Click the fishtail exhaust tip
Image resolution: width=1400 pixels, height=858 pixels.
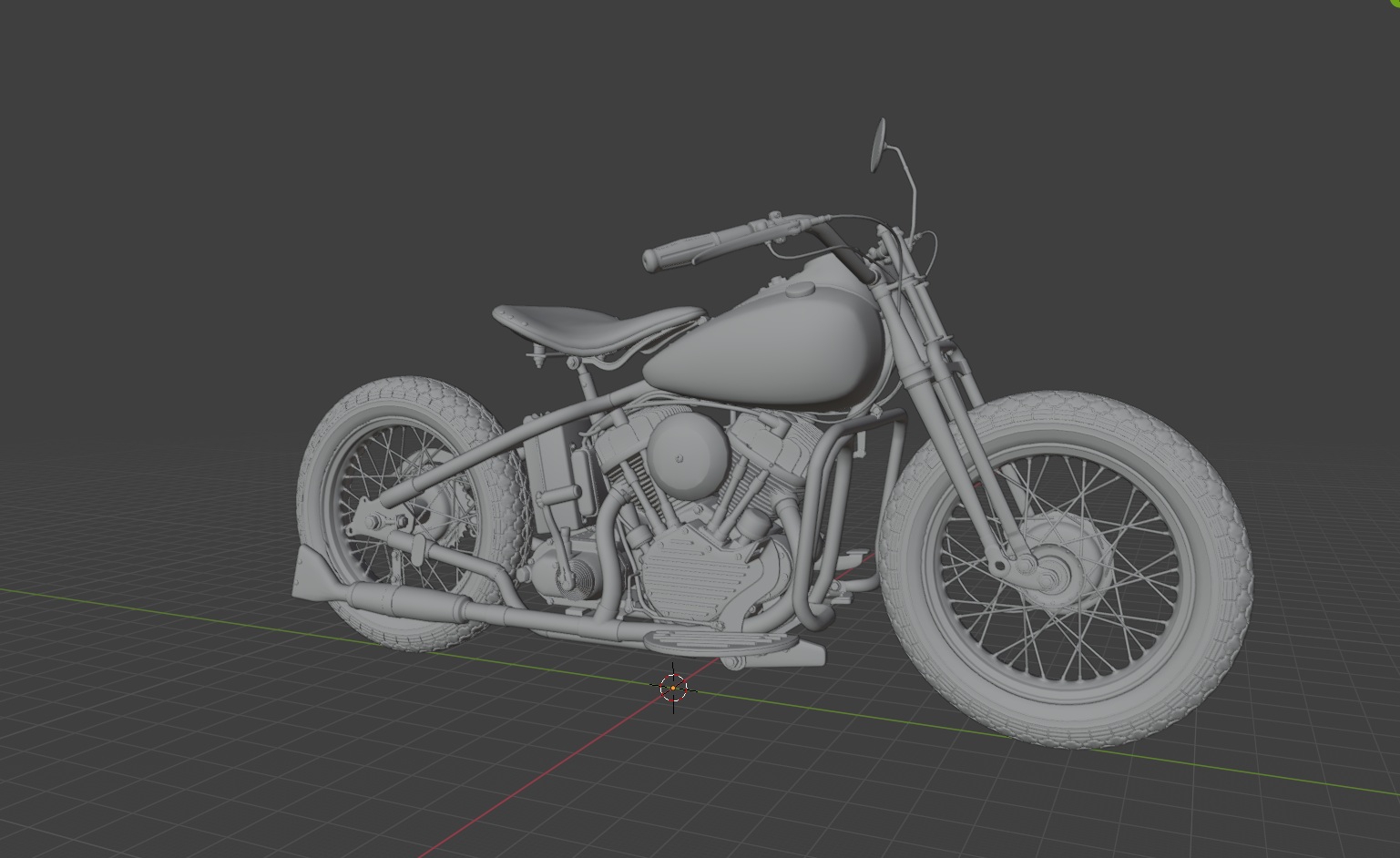click(319, 574)
